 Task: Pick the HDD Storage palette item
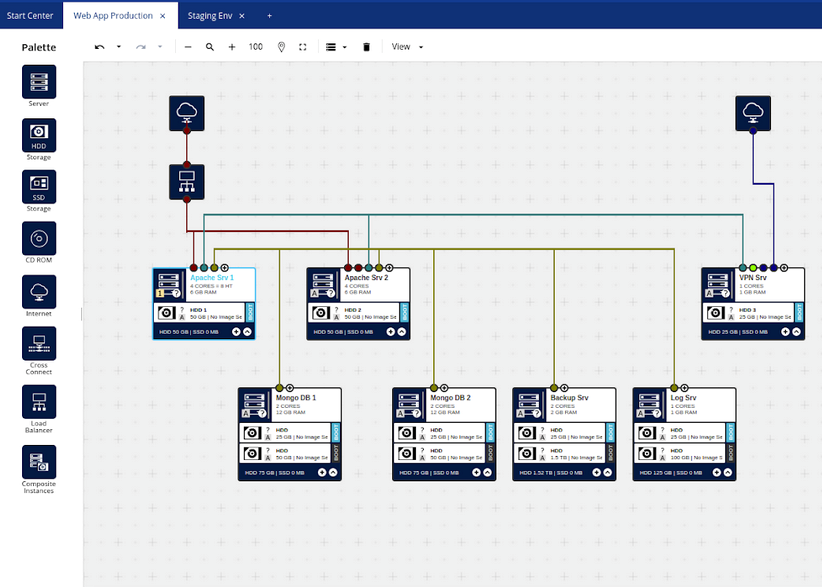tap(39, 135)
